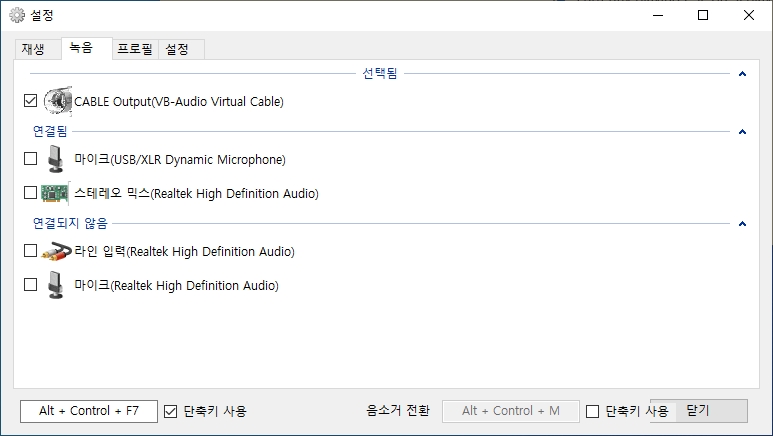
Task: Disable 단축키 사용 next to Alt+Control+F7
Action: click(x=170, y=411)
